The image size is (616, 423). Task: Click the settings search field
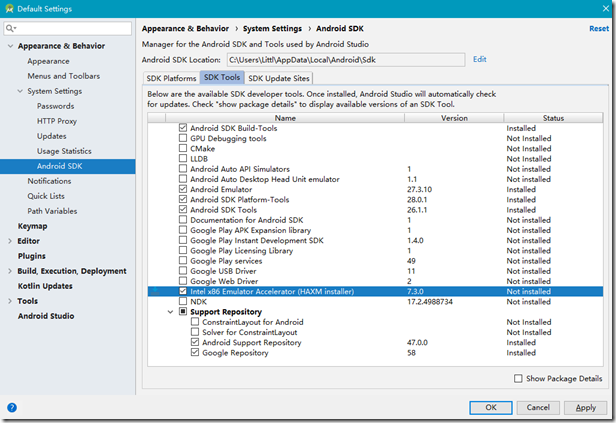pyautogui.click(x=68, y=28)
